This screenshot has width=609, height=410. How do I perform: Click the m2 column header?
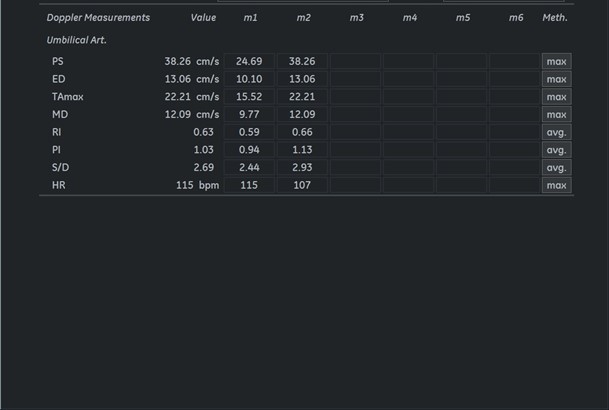pyautogui.click(x=303, y=17)
